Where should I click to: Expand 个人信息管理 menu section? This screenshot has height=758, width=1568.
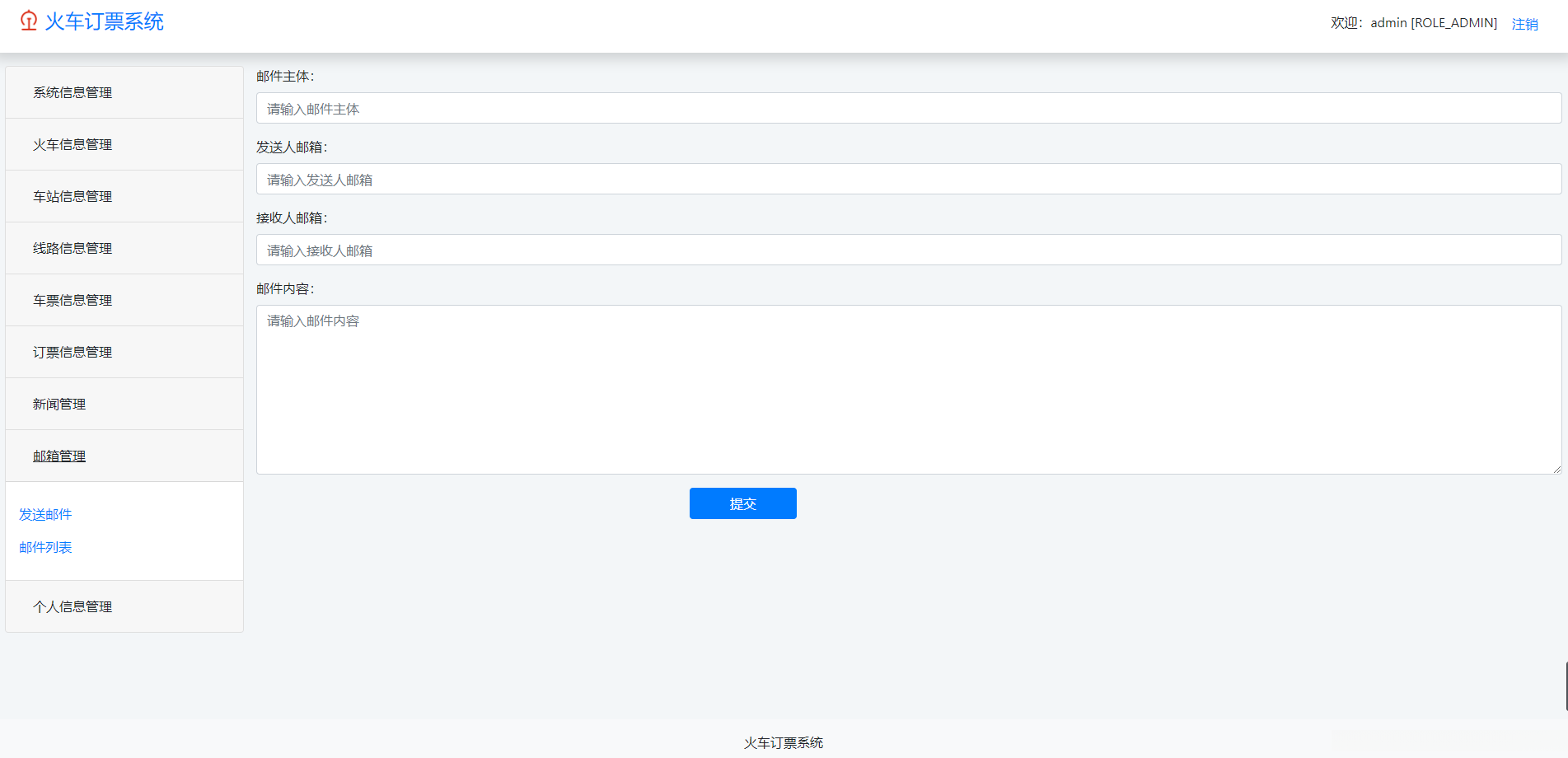124,606
